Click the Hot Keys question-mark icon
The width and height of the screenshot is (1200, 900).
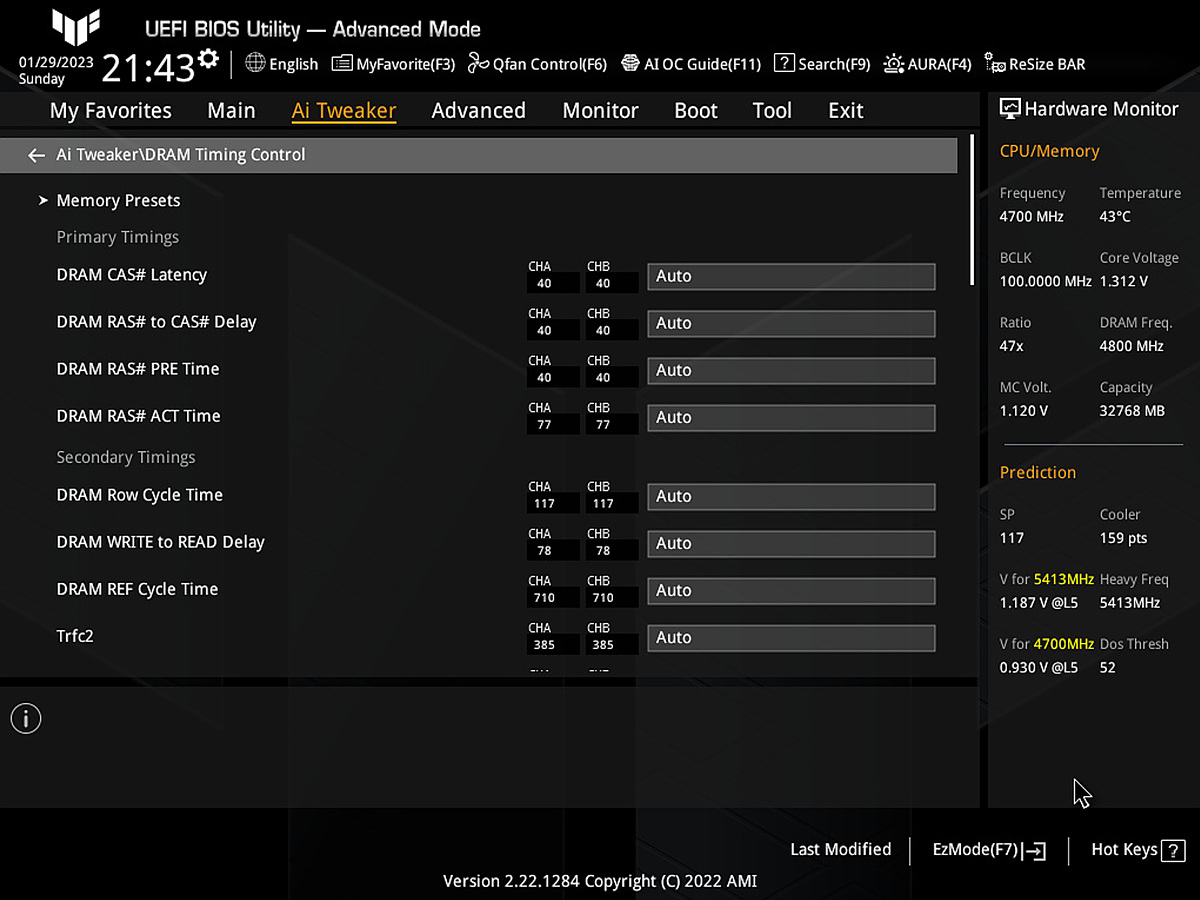click(x=1174, y=851)
